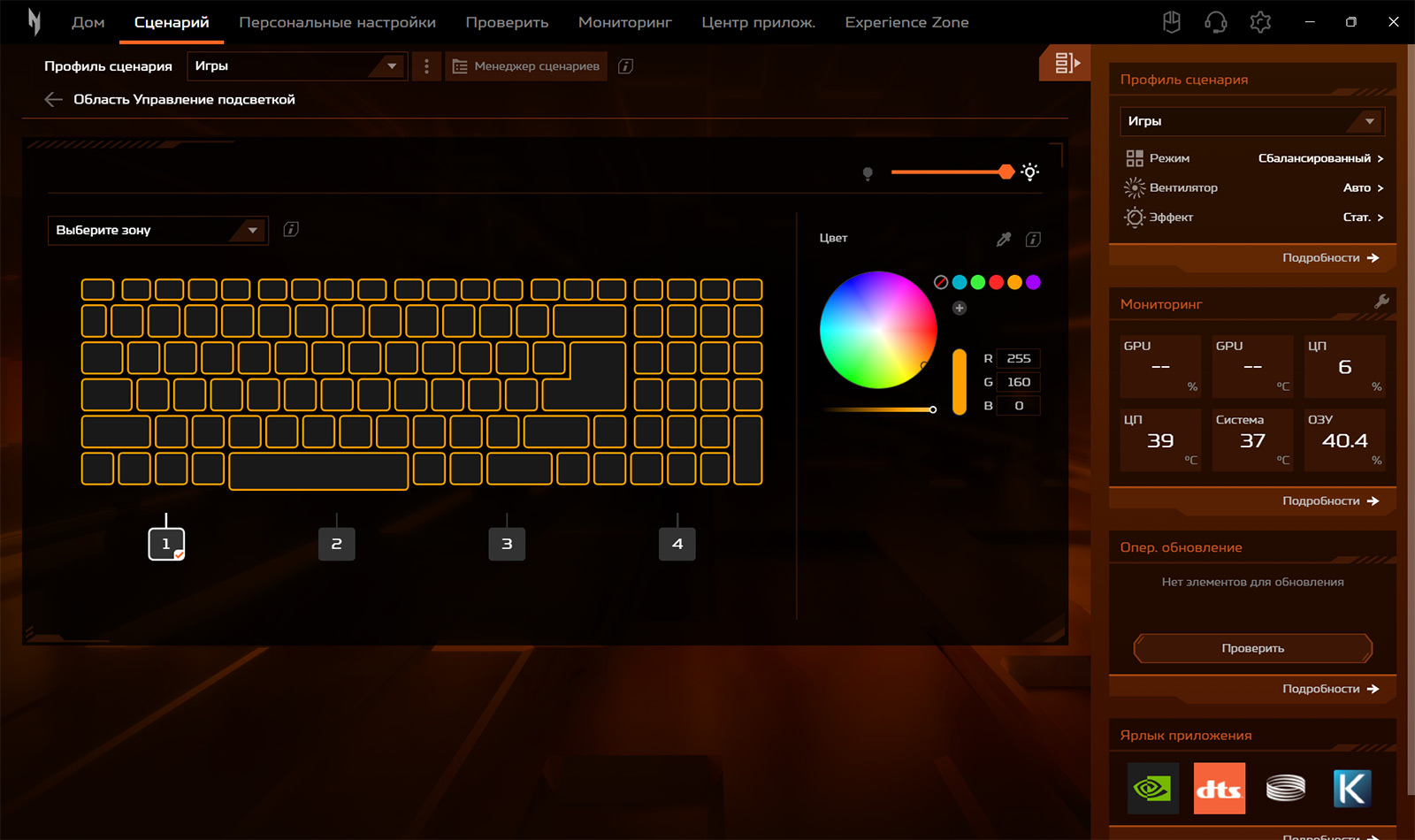Open the 'Персональные настройки' tab

pos(337,22)
